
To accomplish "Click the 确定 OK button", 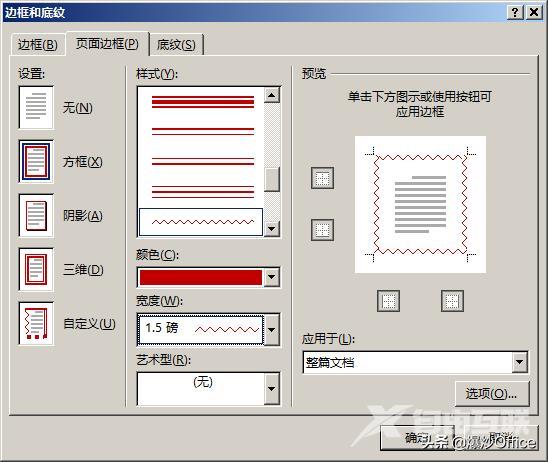I will (417, 438).
